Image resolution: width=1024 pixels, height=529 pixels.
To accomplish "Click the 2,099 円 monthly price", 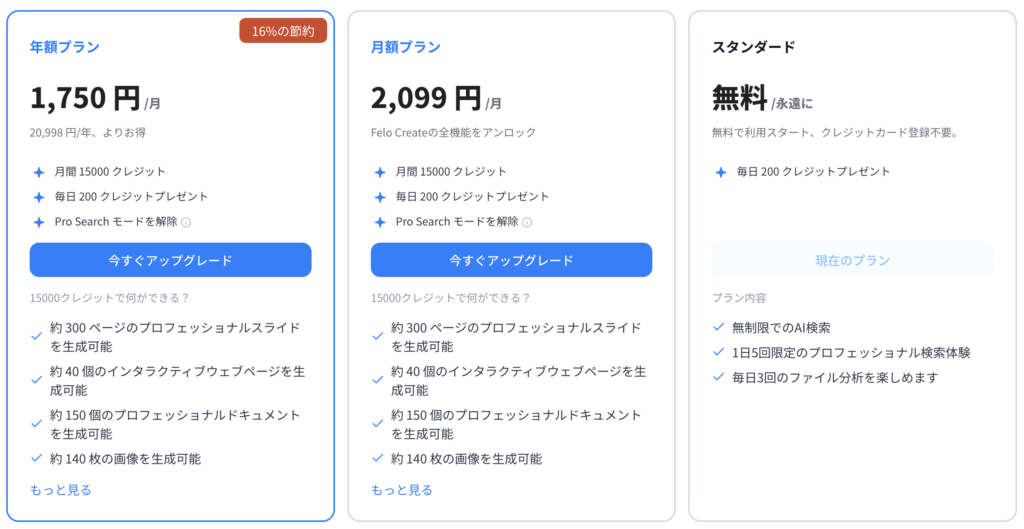I will click(426, 98).
